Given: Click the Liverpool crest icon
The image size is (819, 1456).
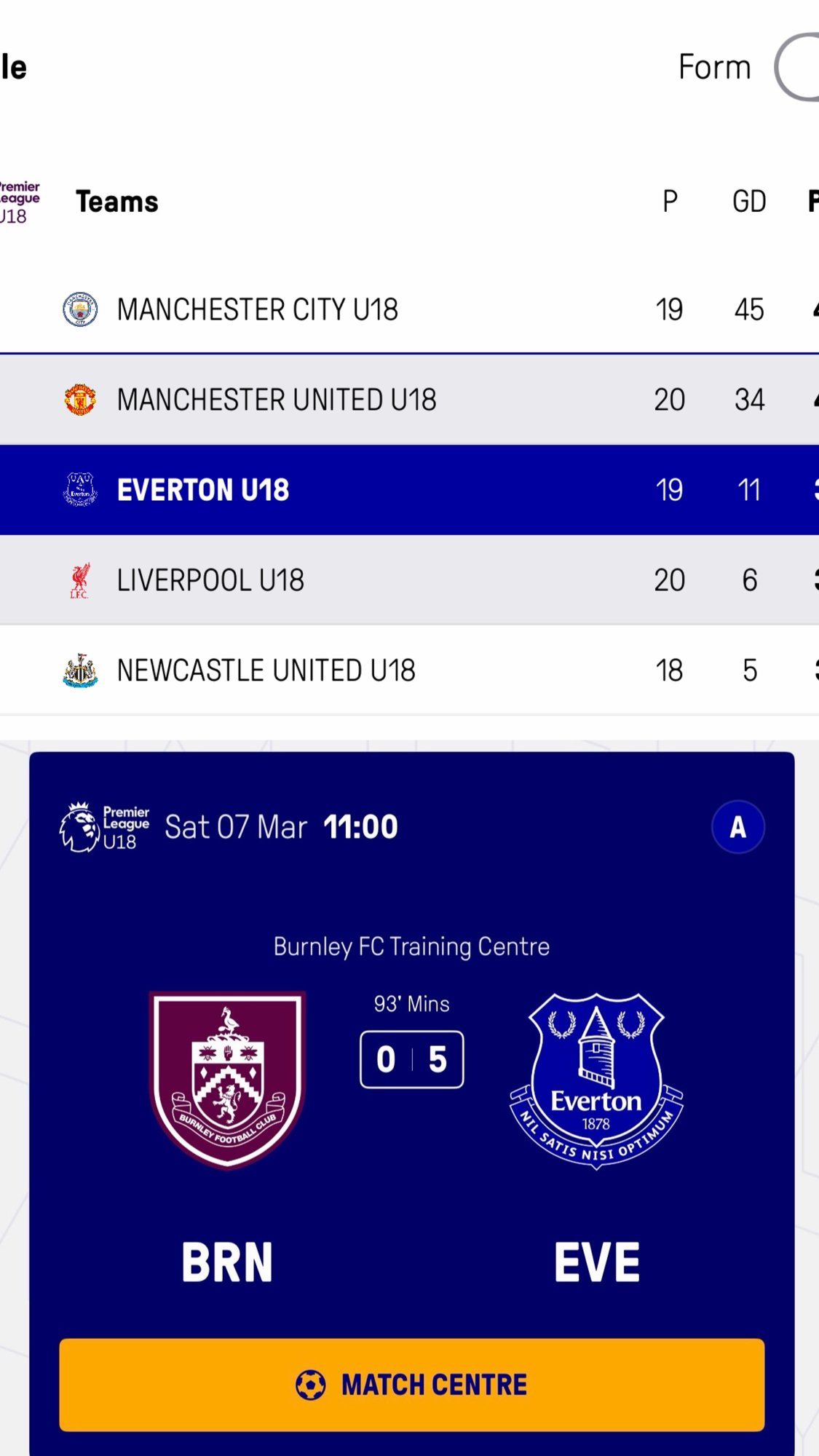Looking at the screenshot, I should (80, 580).
